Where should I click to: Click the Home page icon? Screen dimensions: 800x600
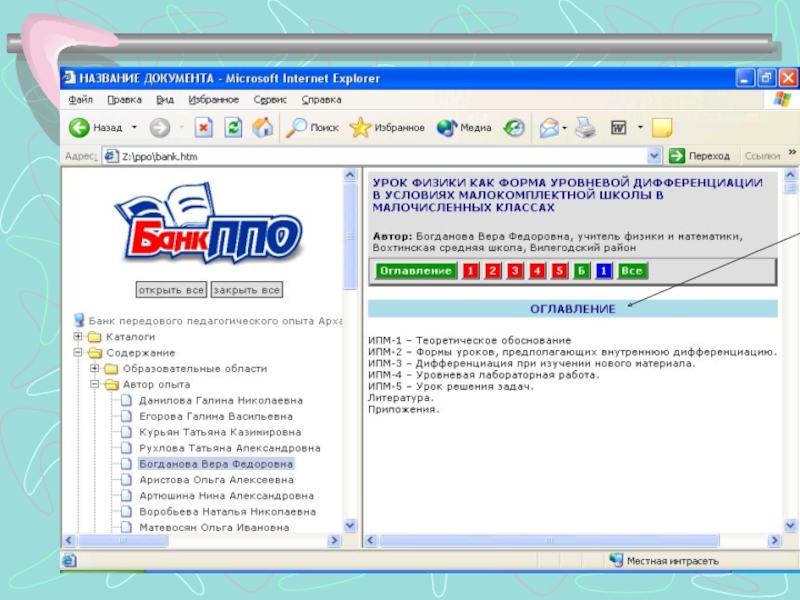(263, 128)
